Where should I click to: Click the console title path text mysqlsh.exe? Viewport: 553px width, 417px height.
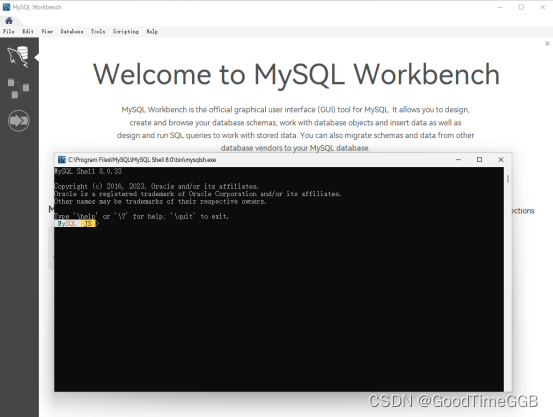pos(142,160)
